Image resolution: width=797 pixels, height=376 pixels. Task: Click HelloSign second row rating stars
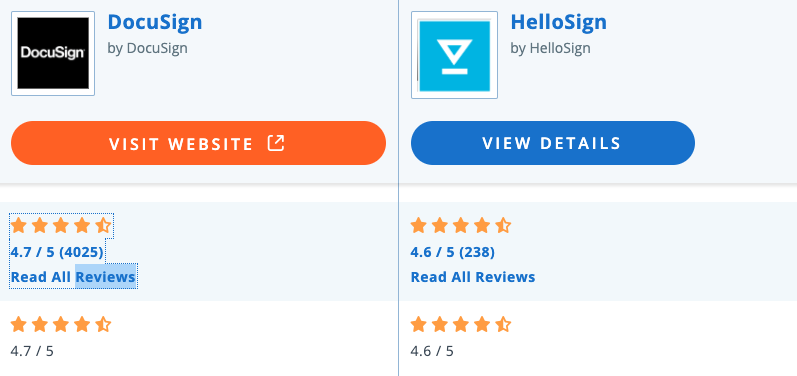click(x=461, y=325)
